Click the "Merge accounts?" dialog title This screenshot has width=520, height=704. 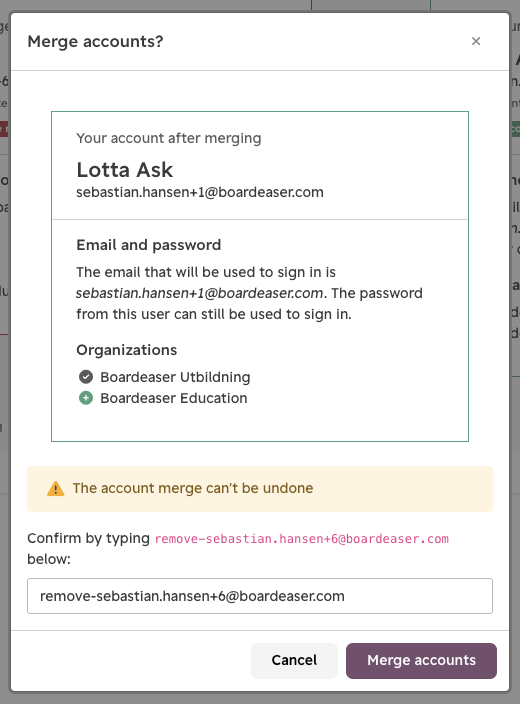tap(95, 41)
